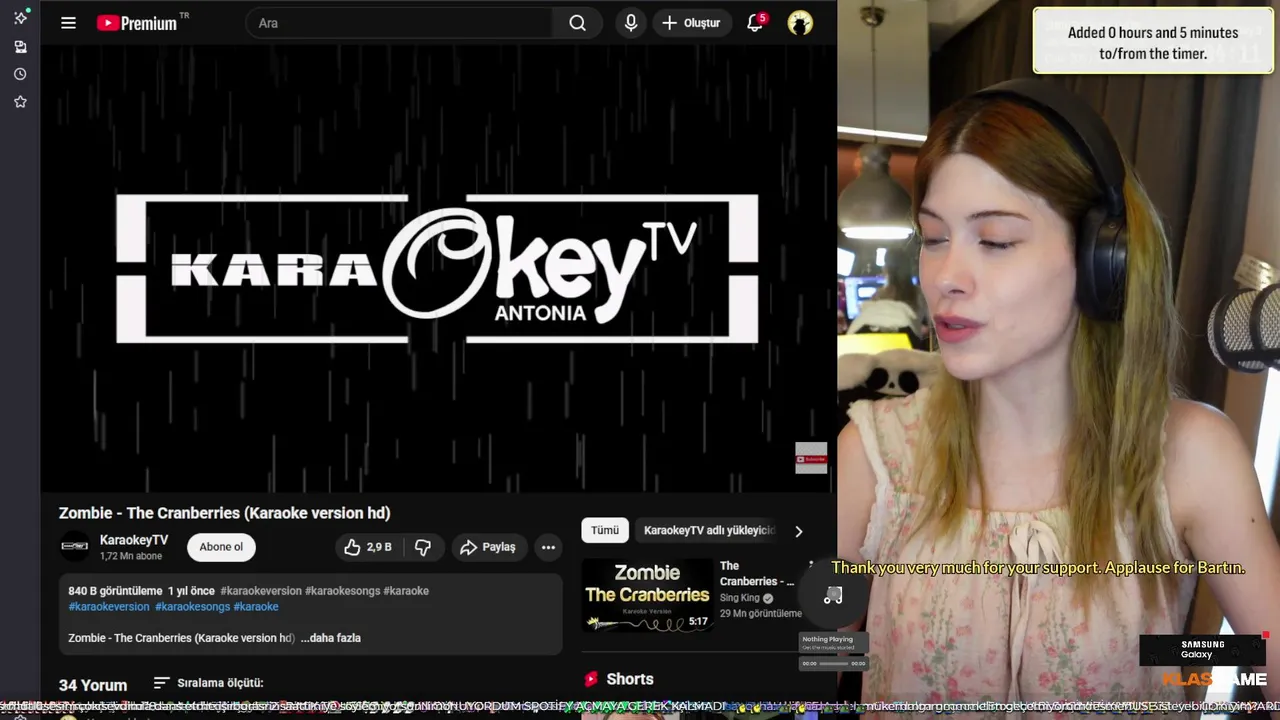Open the blue #karaoke hashtag
The width and height of the screenshot is (1280, 720).
pos(256,607)
